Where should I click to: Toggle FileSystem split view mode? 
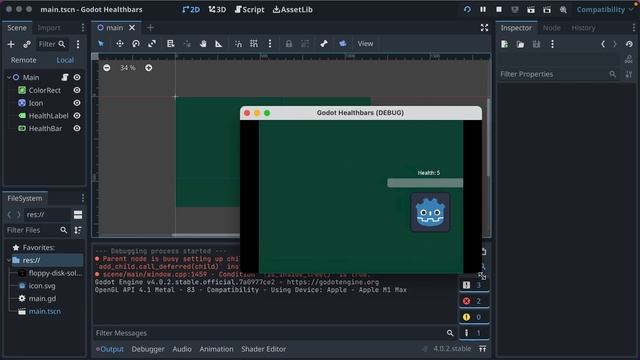78,214
